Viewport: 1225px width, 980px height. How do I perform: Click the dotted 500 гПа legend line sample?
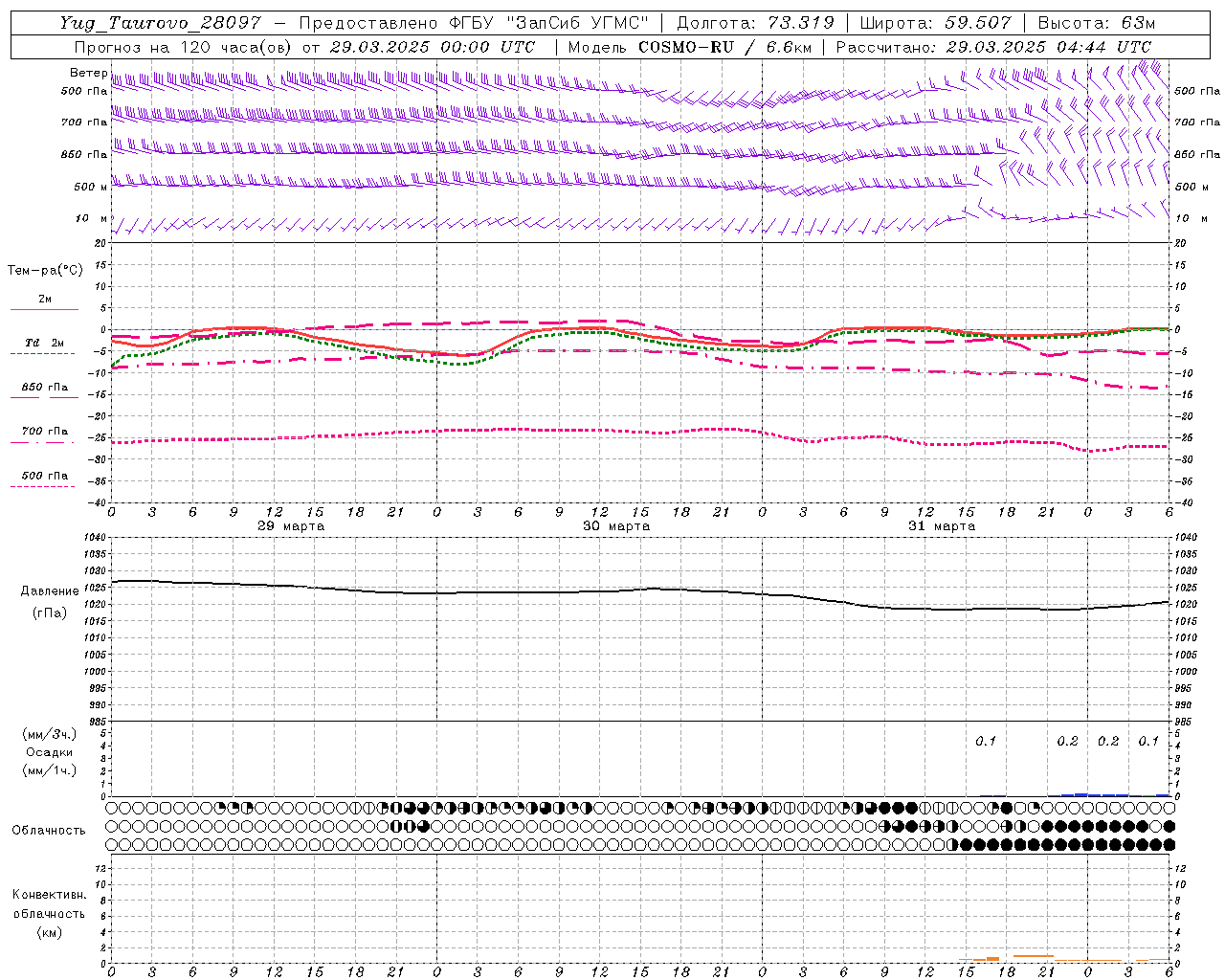(43, 486)
